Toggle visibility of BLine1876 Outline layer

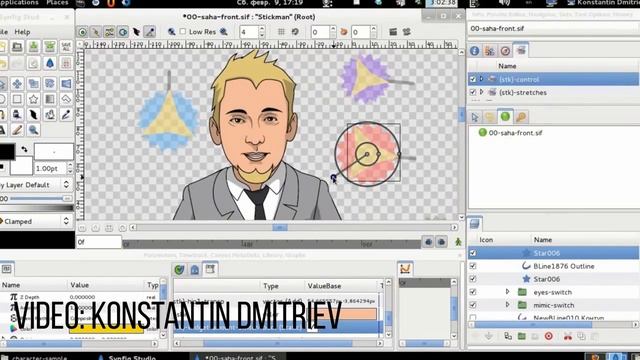pos(473,266)
